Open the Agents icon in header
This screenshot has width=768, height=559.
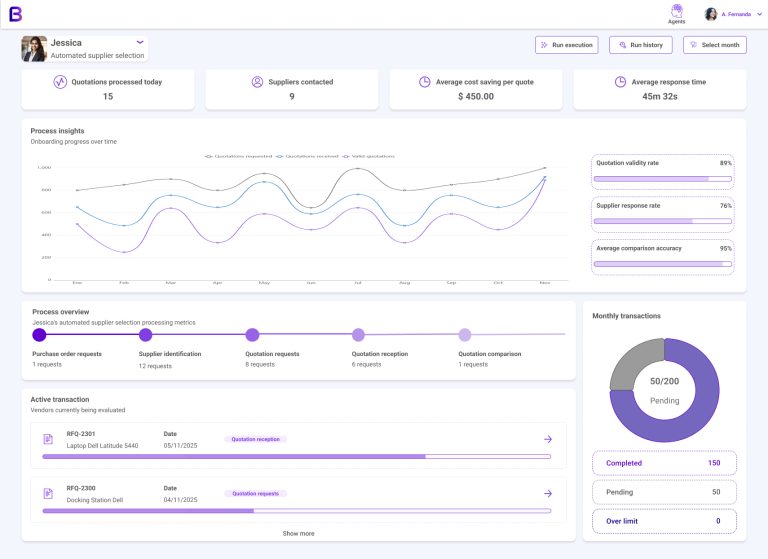(677, 12)
